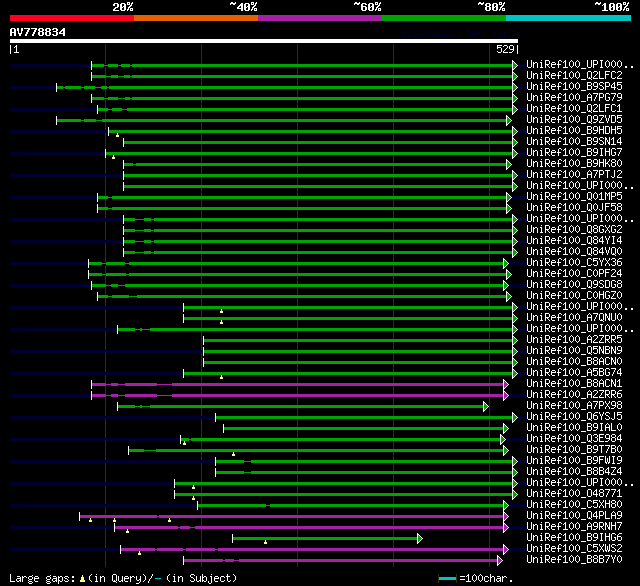Select the UniRef100_B8B4Z4 label

pyautogui.click(x=574, y=472)
